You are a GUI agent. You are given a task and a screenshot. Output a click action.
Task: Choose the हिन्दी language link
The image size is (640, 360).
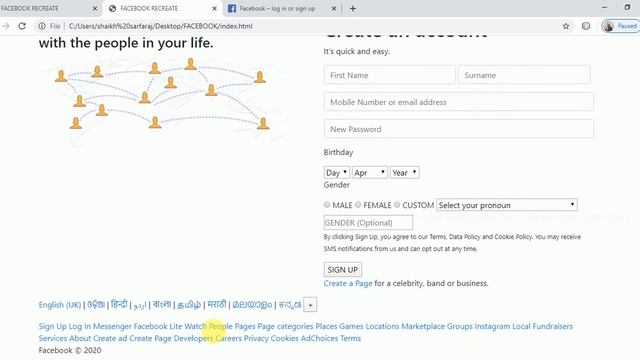tap(119, 304)
